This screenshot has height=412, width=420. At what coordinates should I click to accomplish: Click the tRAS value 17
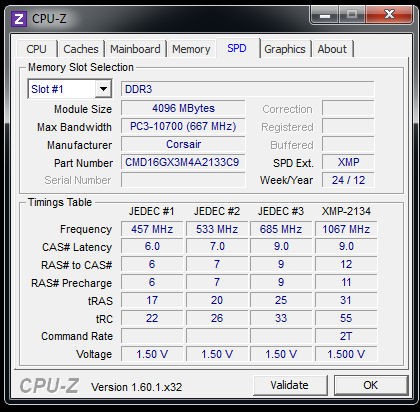(x=152, y=300)
